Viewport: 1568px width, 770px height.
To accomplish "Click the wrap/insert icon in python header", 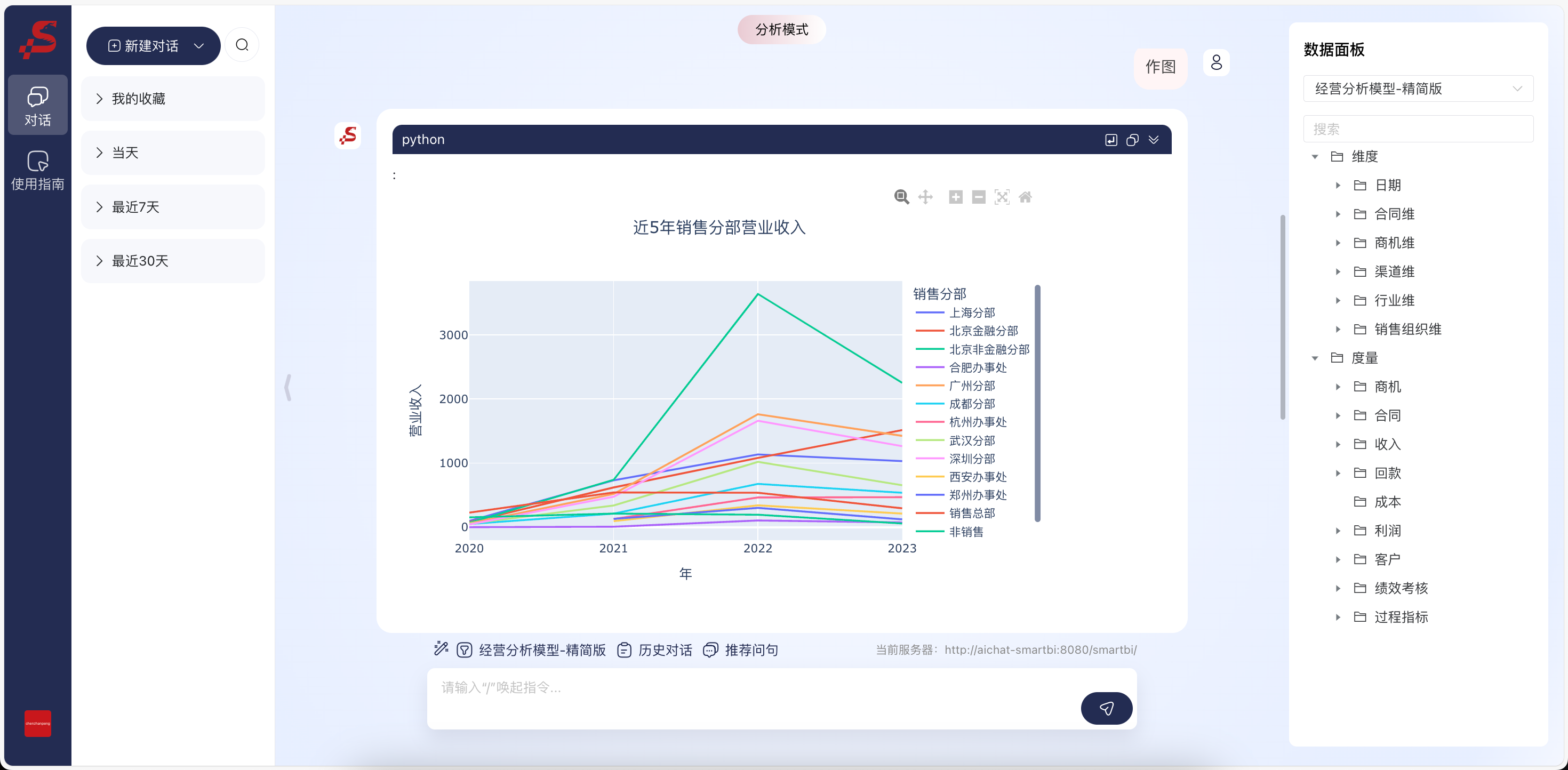I will pyautogui.click(x=1111, y=140).
